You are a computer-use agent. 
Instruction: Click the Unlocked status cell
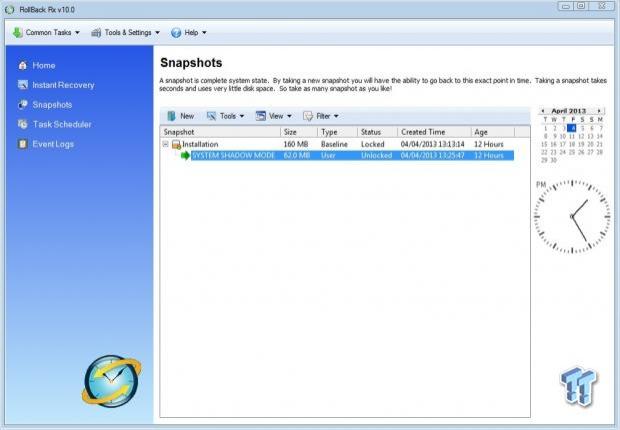376,155
